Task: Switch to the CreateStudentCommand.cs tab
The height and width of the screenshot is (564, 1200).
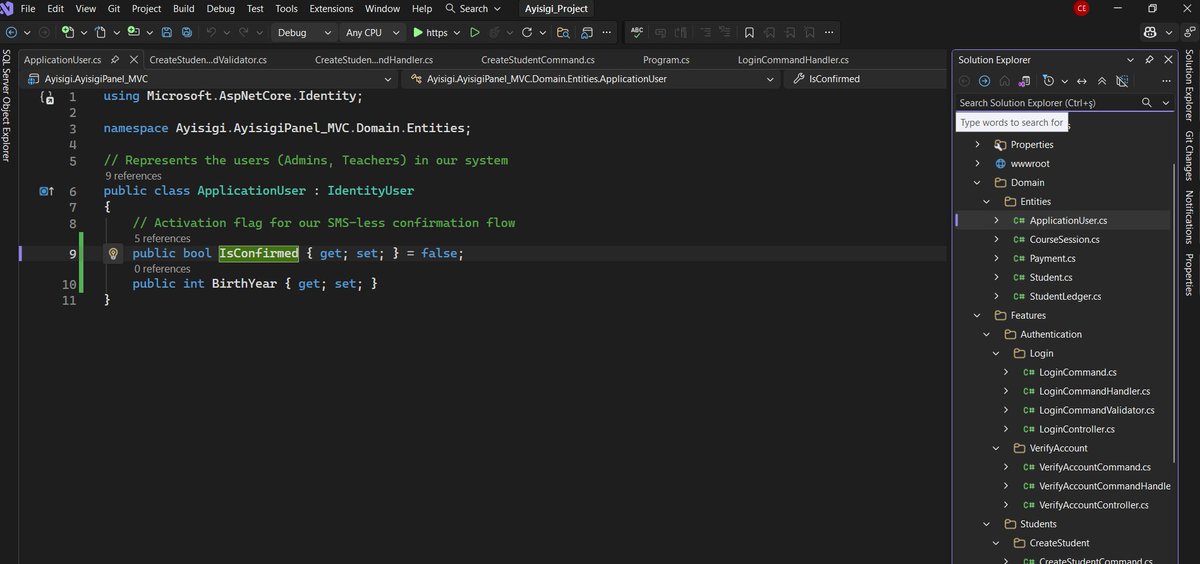Action: 538,60
